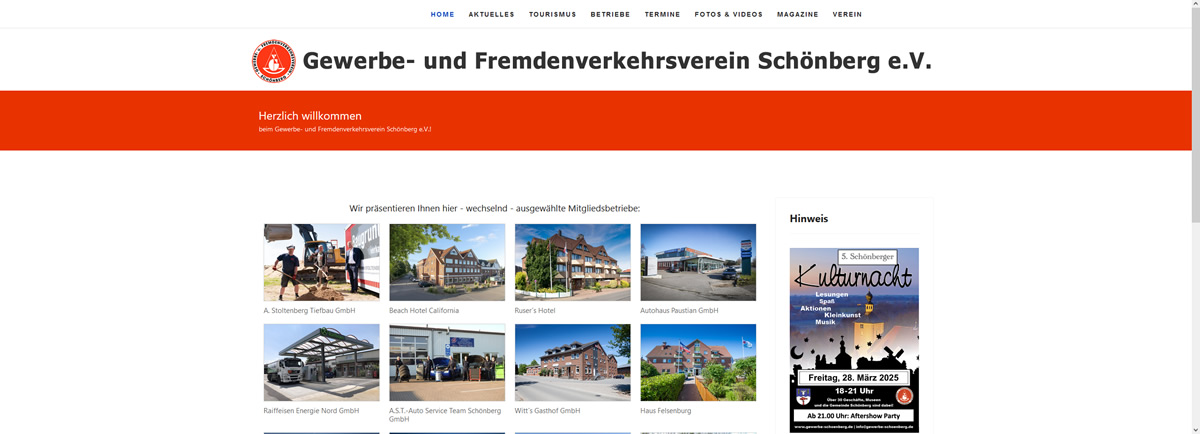The image size is (1200, 434).
Task: Click the Haus Felsenburg caption
Action: pos(665,411)
